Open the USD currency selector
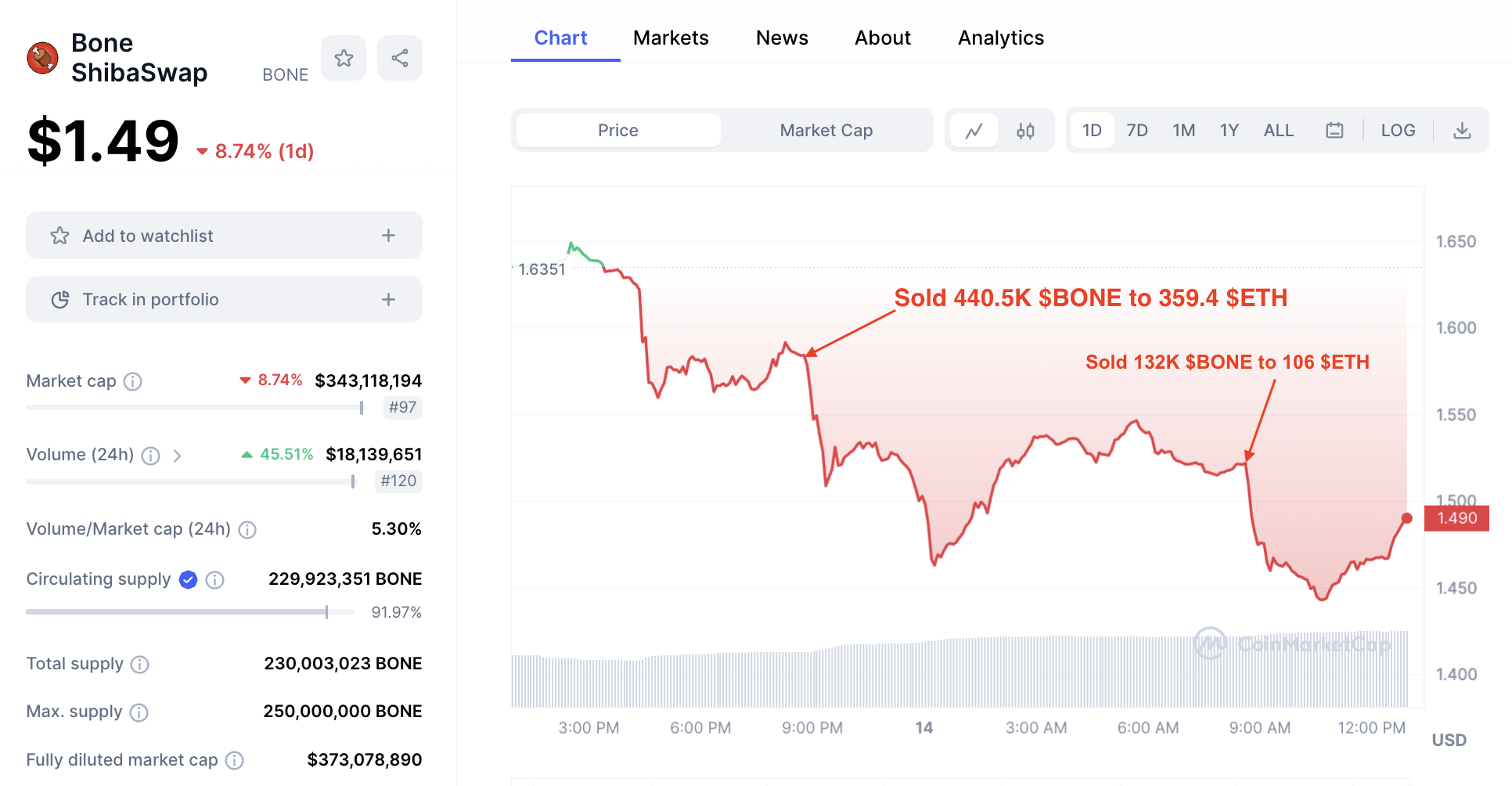 (x=1449, y=740)
